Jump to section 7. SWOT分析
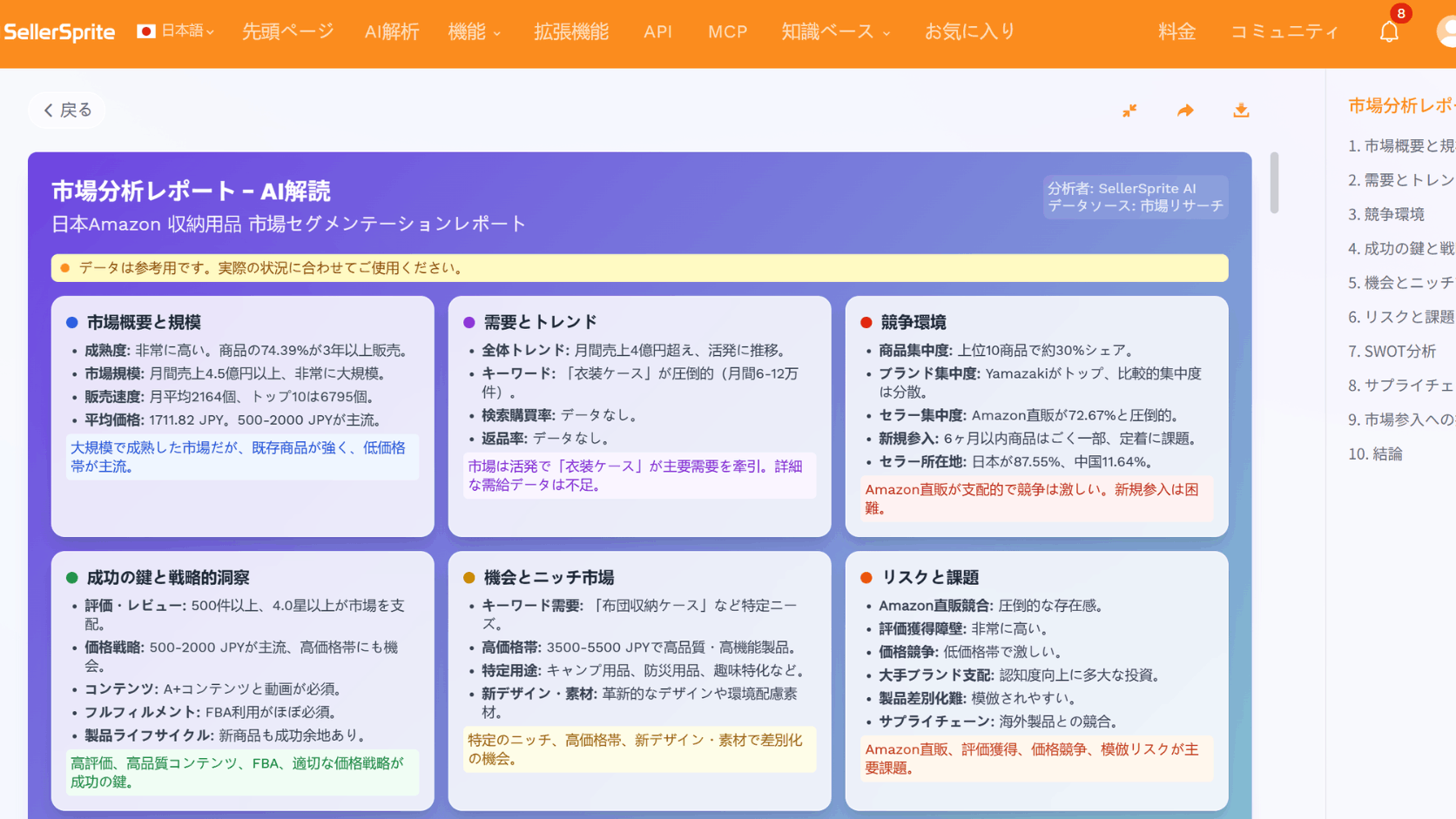Viewport: 1456px width, 819px height. pyautogui.click(x=1392, y=352)
